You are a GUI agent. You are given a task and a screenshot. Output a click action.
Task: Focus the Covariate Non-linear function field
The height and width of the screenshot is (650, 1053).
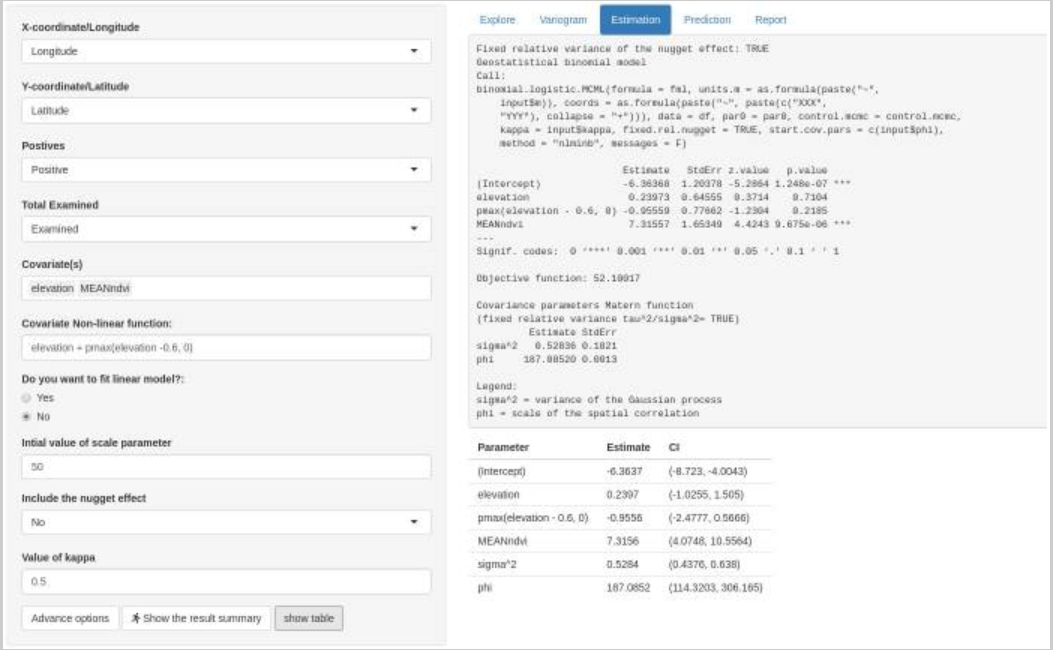pos(226,347)
